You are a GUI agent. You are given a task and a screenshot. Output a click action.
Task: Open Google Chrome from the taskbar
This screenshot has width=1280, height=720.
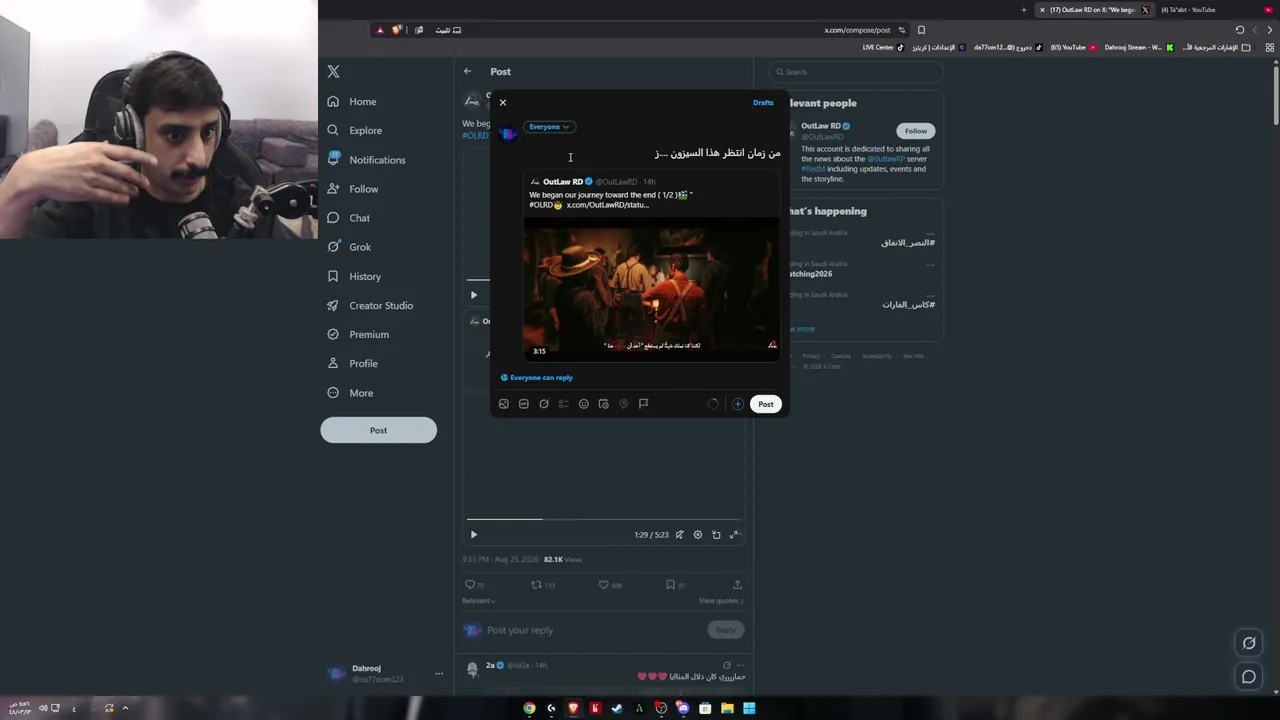(529, 709)
